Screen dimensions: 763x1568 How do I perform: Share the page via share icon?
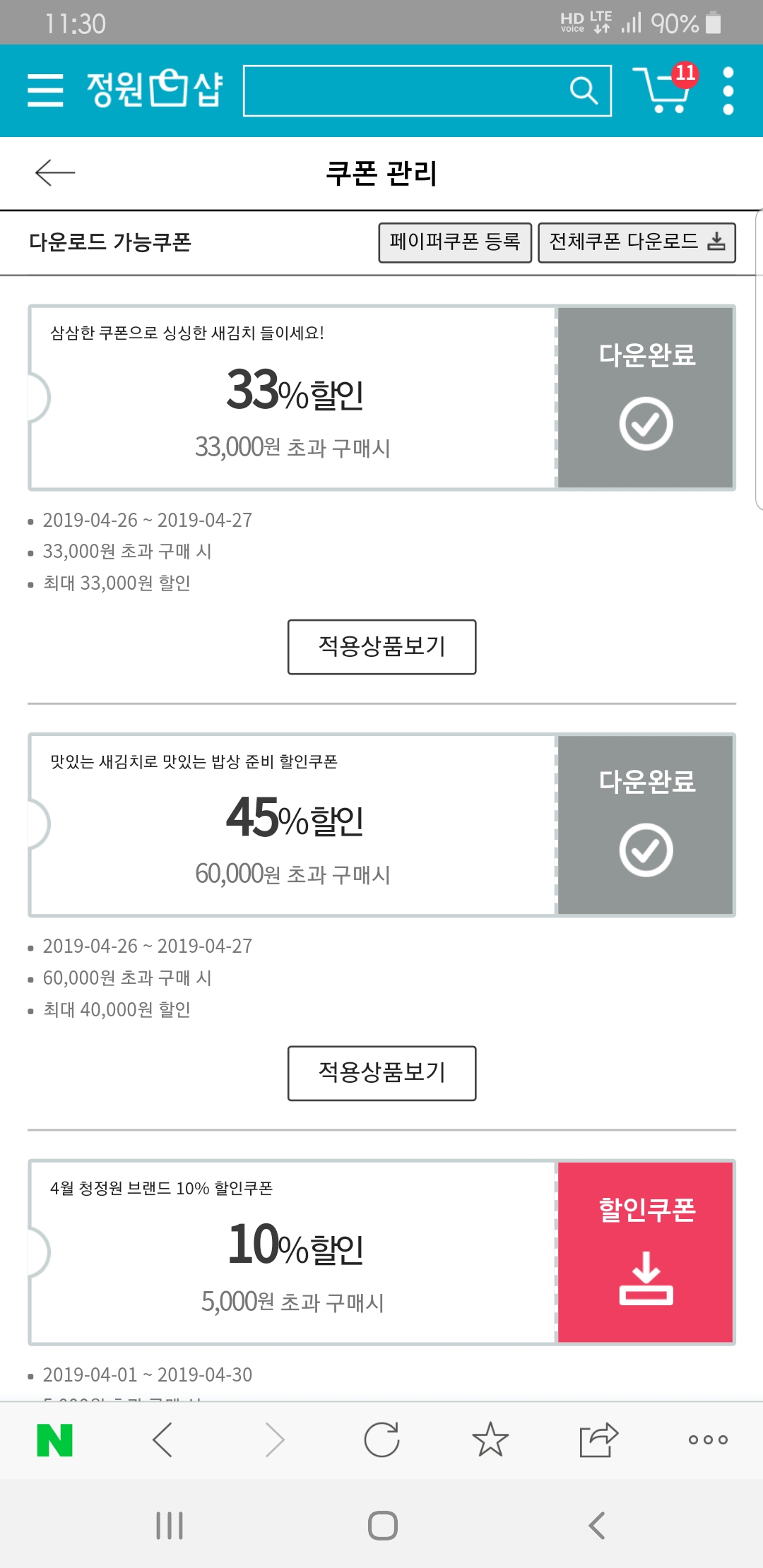[598, 1440]
